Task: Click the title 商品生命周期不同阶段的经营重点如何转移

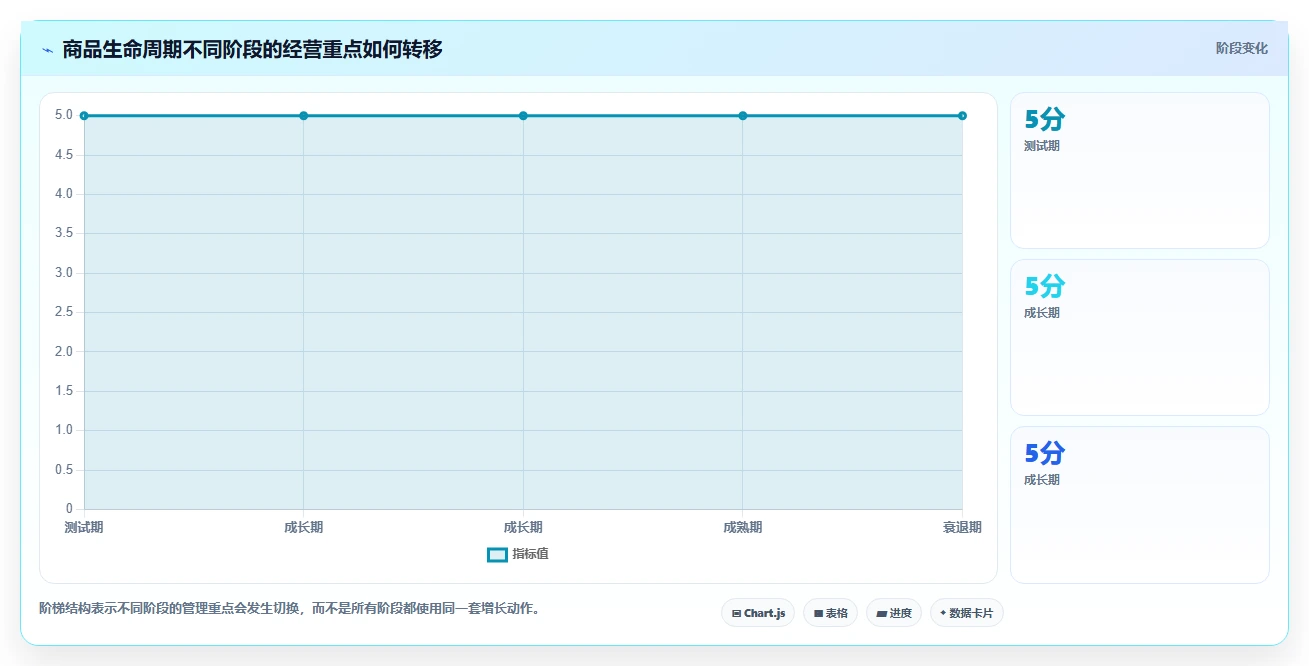Action: (x=252, y=49)
